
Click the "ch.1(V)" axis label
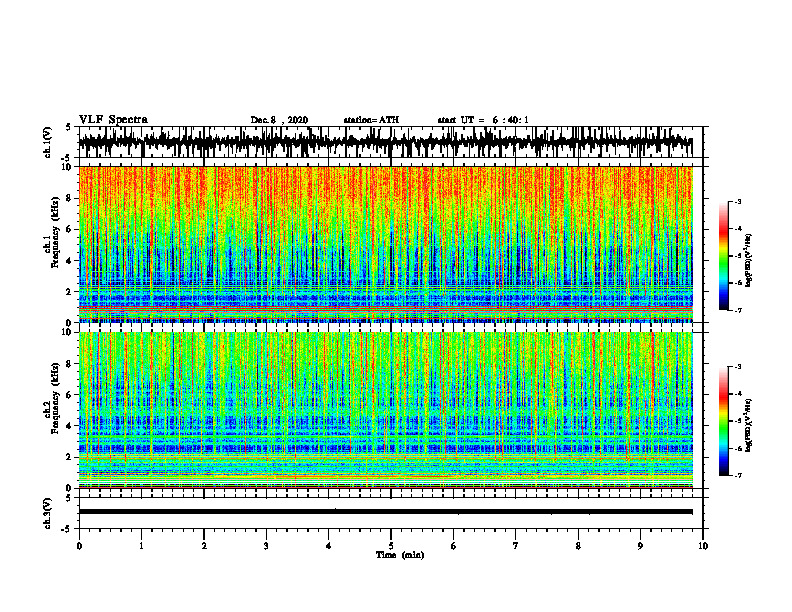tap(47, 142)
